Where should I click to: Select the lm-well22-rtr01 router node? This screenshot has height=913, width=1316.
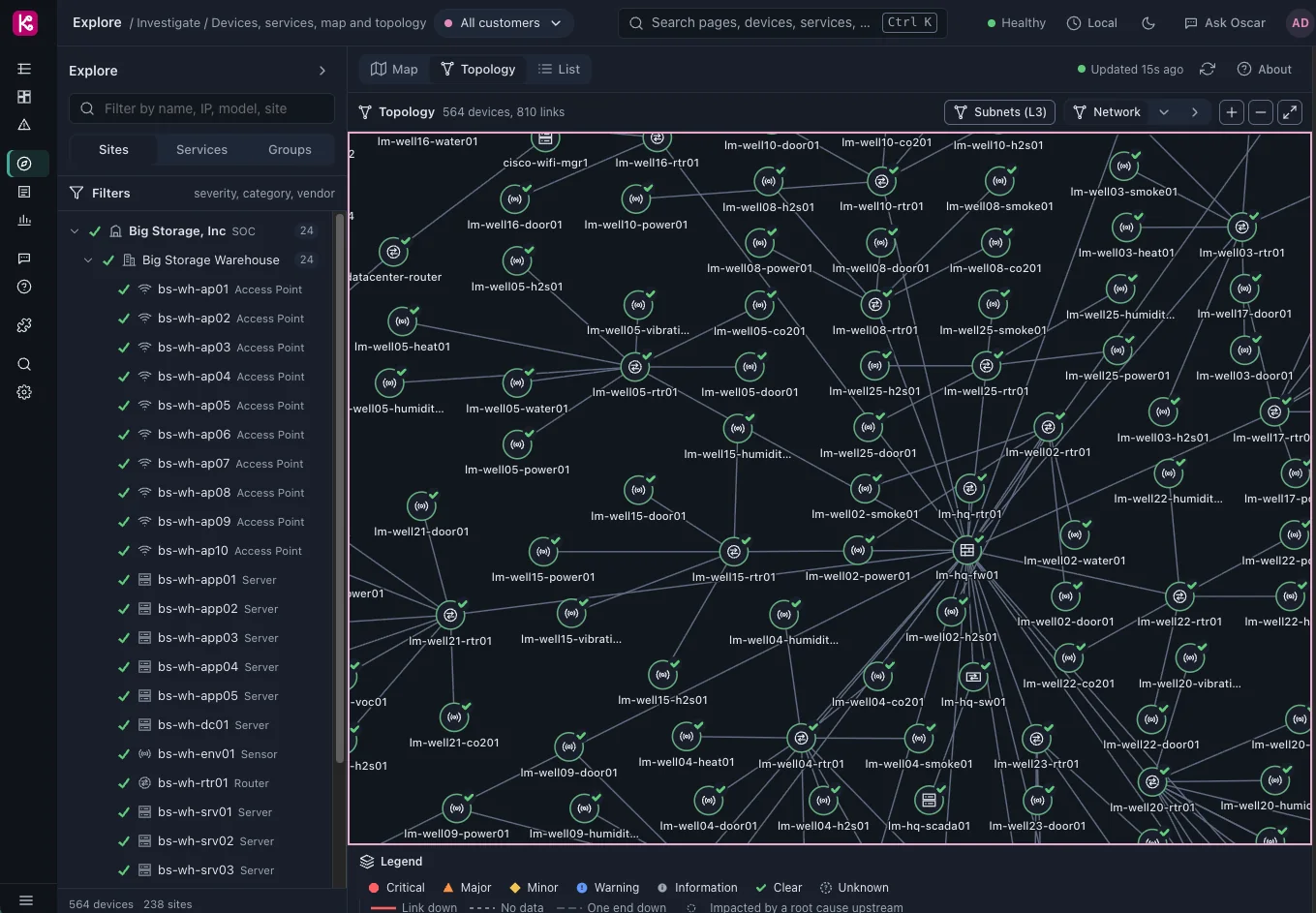[x=1178, y=595]
